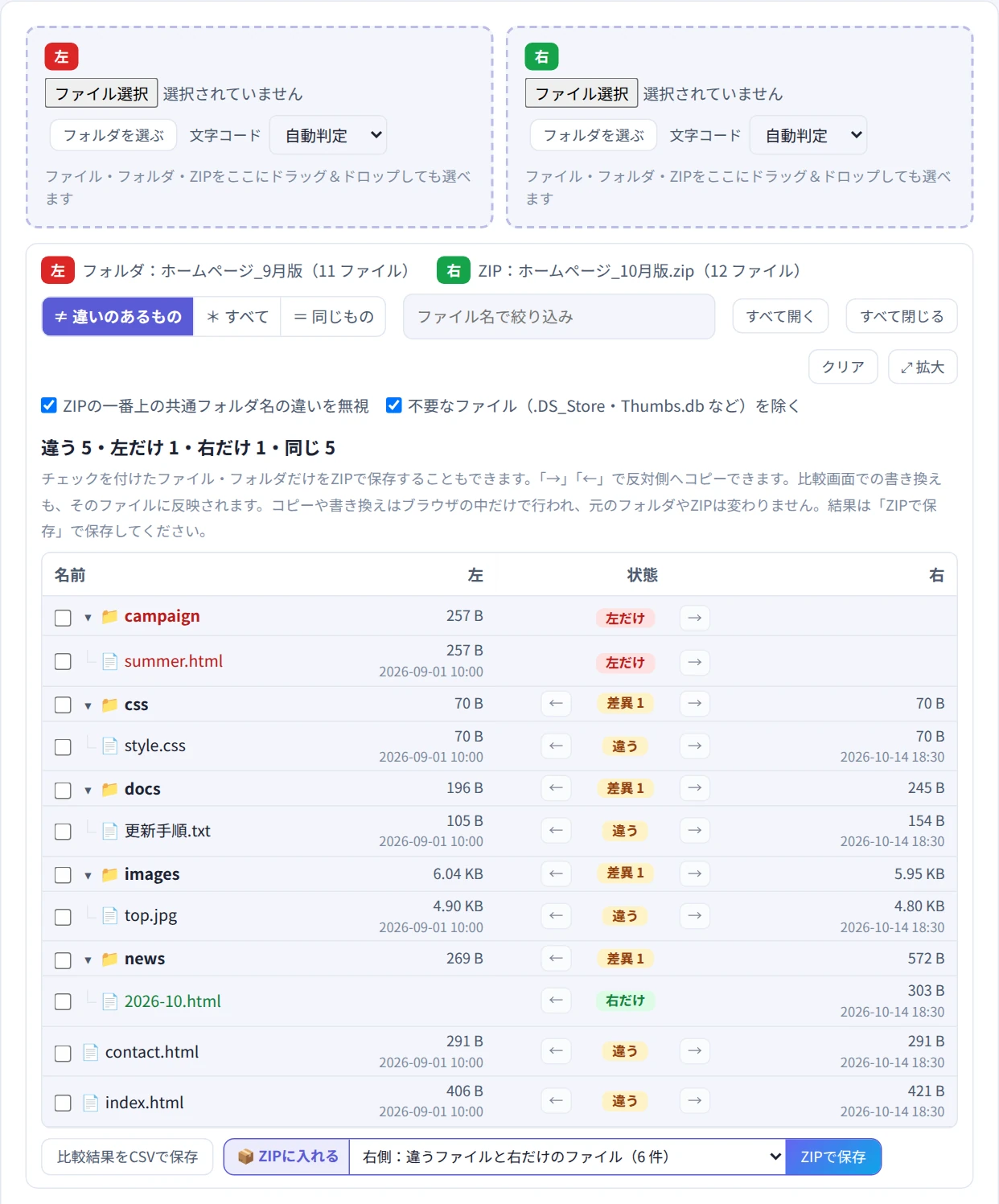Click the ZIPで保存 button
This screenshot has width=999, height=1204.
pos(833,1157)
